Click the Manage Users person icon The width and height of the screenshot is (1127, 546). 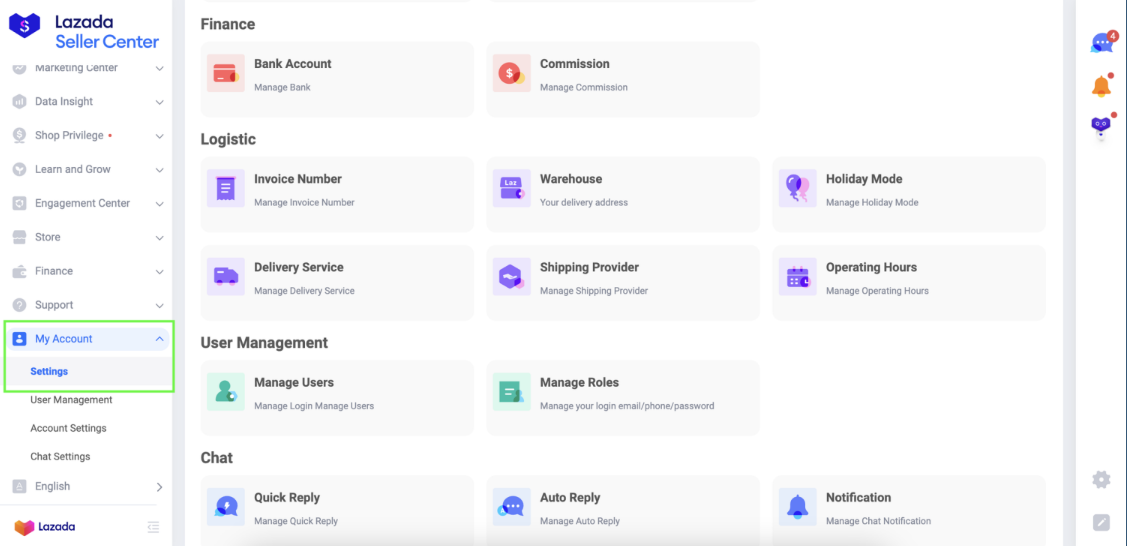click(226, 392)
